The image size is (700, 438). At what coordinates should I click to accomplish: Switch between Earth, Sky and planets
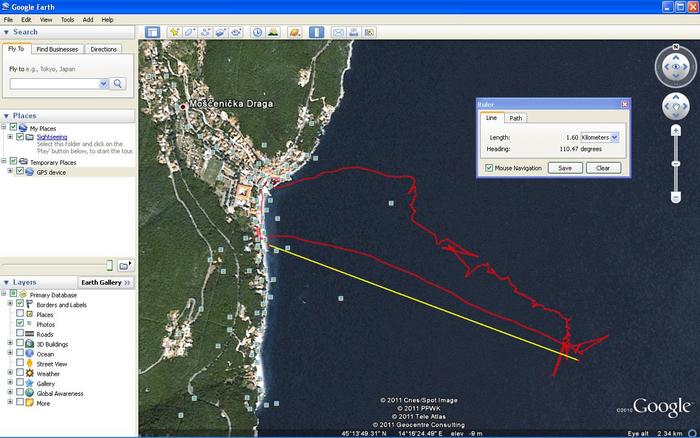pyautogui.click(x=294, y=32)
